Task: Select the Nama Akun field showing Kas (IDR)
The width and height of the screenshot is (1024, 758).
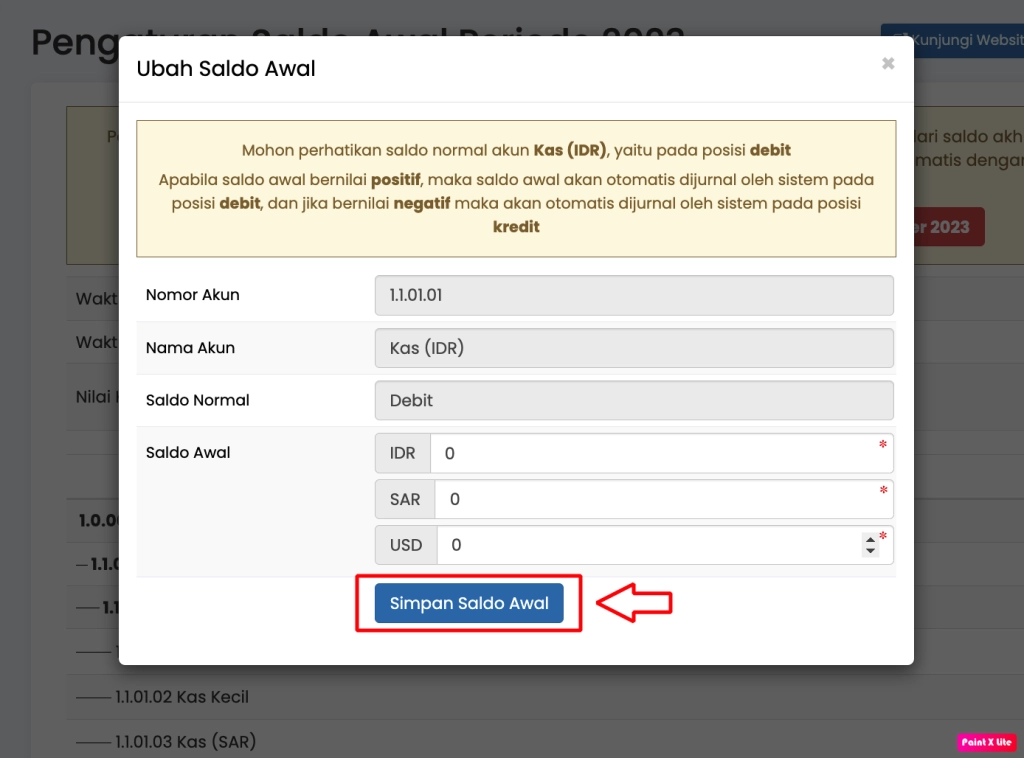Action: coord(634,348)
